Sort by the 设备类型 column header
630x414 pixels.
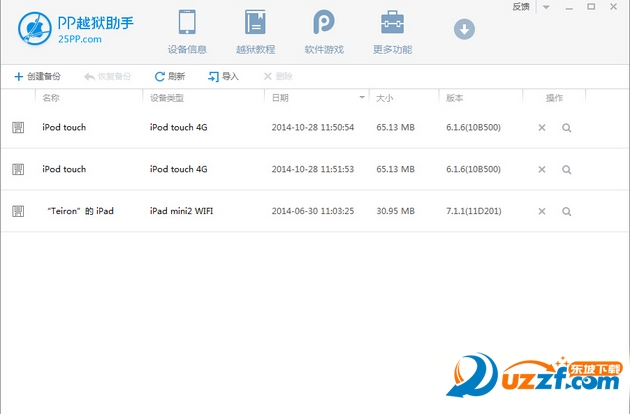pyautogui.click(x=167, y=98)
